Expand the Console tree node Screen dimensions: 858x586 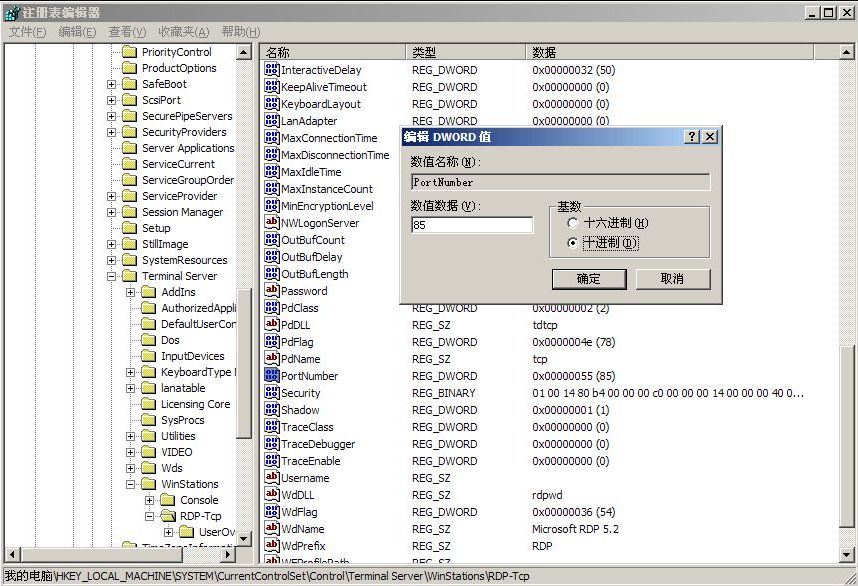tap(149, 500)
